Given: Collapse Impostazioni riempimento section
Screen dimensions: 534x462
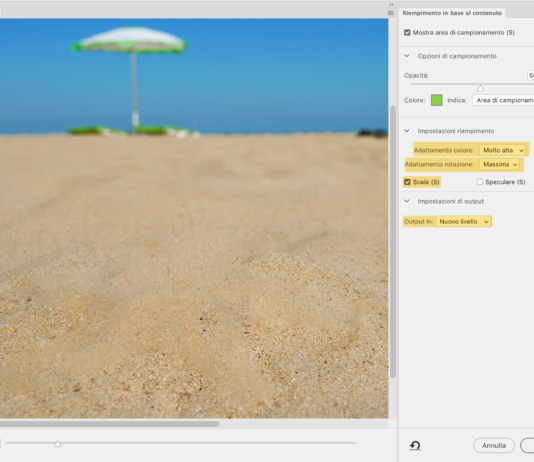Looking at the screenshot, I should (x=407, y=131).
